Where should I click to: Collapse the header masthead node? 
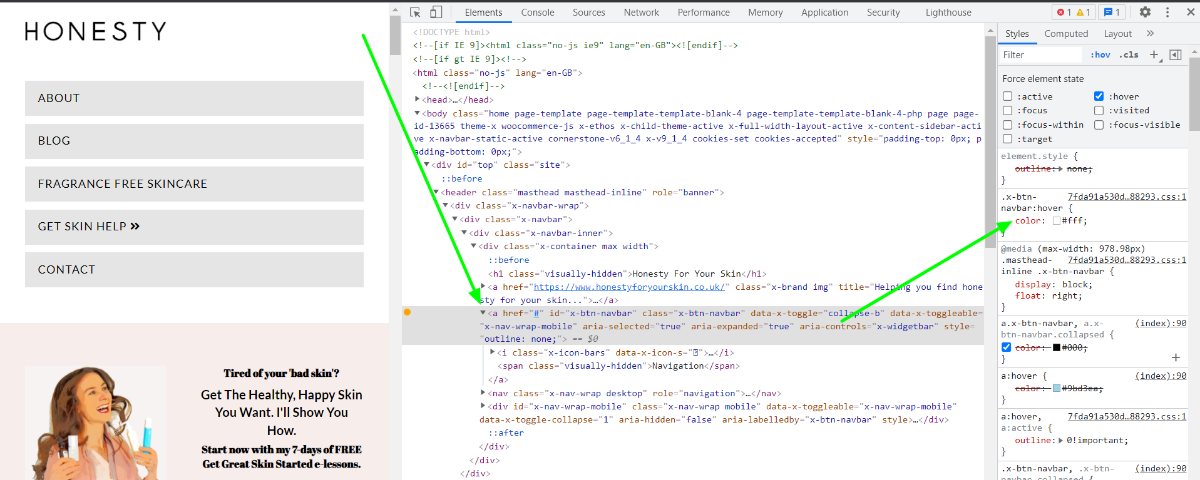tap(436, 191)
